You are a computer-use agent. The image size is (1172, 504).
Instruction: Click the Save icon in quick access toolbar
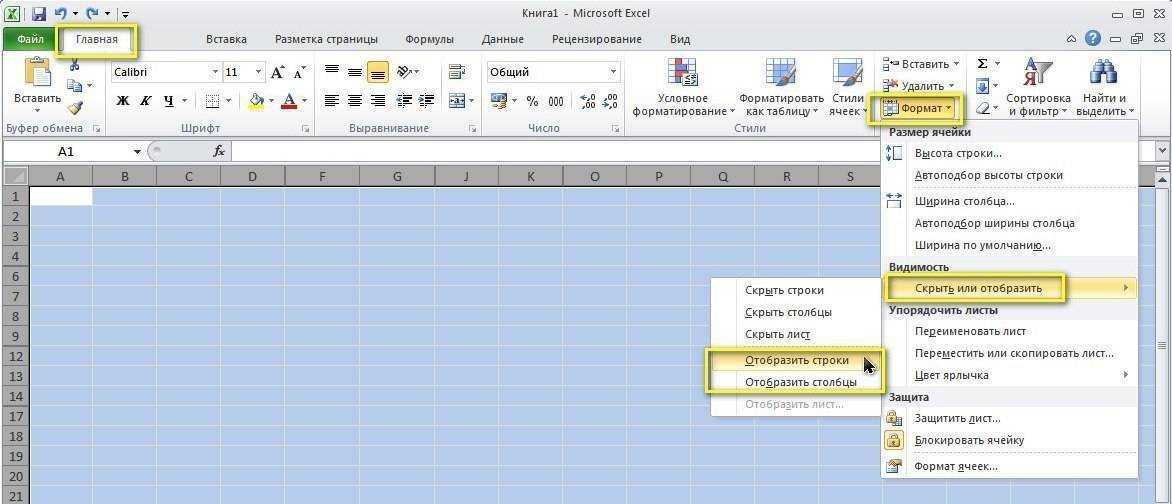click(40, 13)
